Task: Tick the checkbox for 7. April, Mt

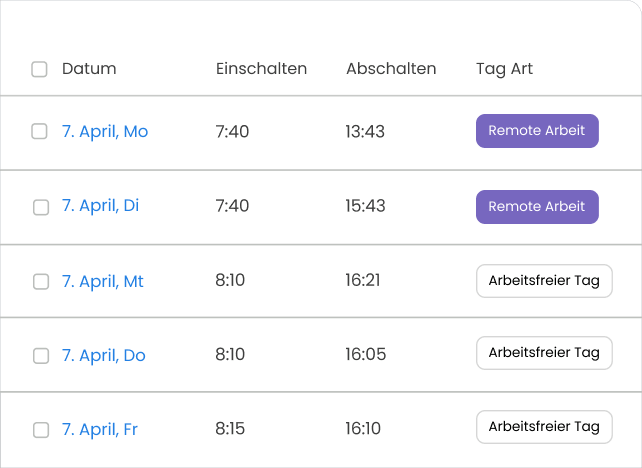Action: pyautogui.click(x=40, y=282)
